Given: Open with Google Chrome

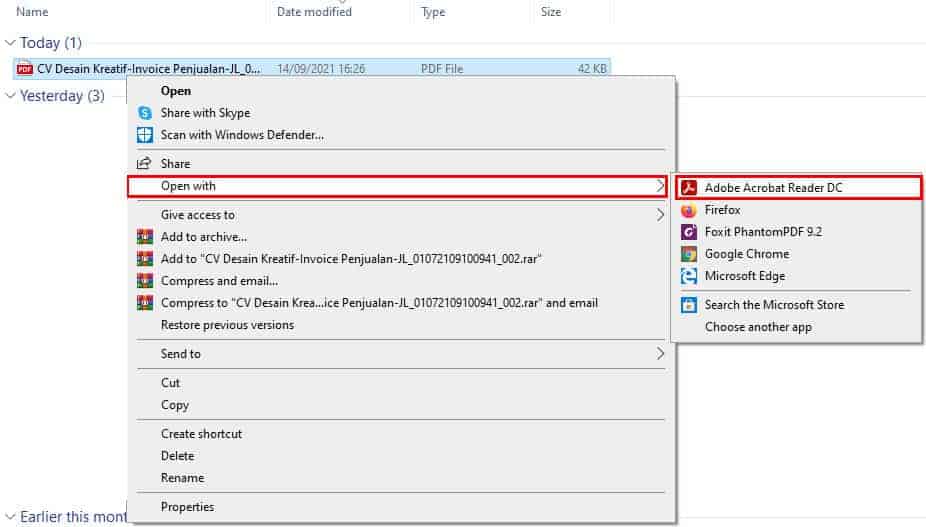Looking at the screenshot, I should [x=747, y=254].
